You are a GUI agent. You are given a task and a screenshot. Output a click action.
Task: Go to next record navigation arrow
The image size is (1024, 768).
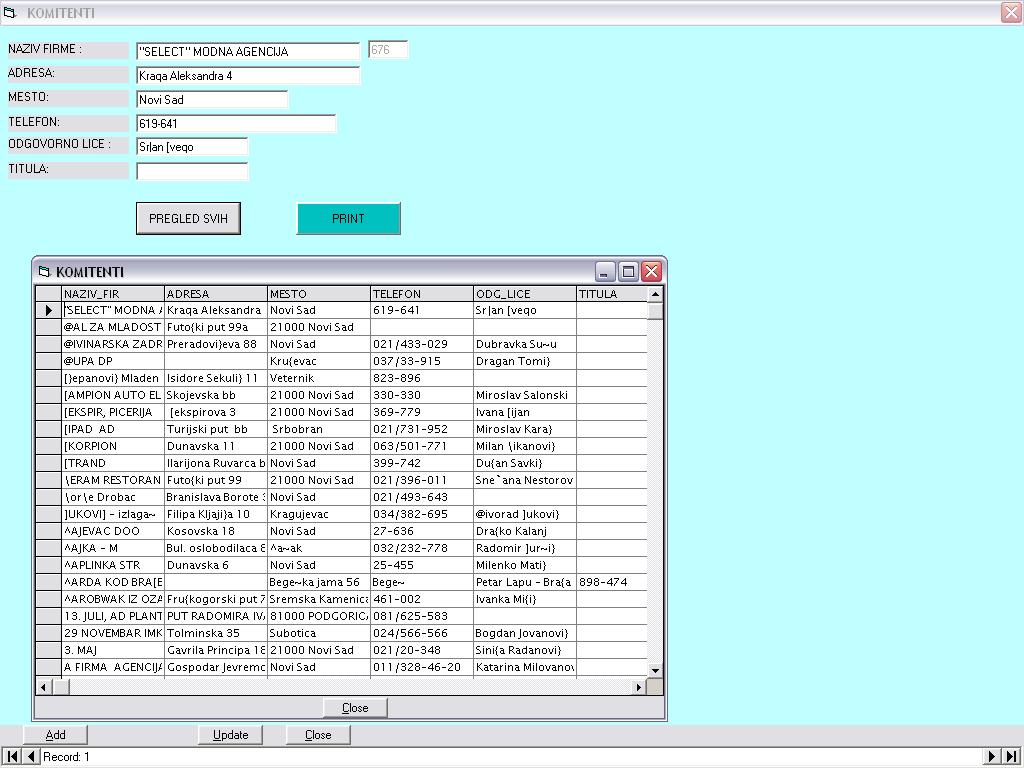(x=992, y=756)
